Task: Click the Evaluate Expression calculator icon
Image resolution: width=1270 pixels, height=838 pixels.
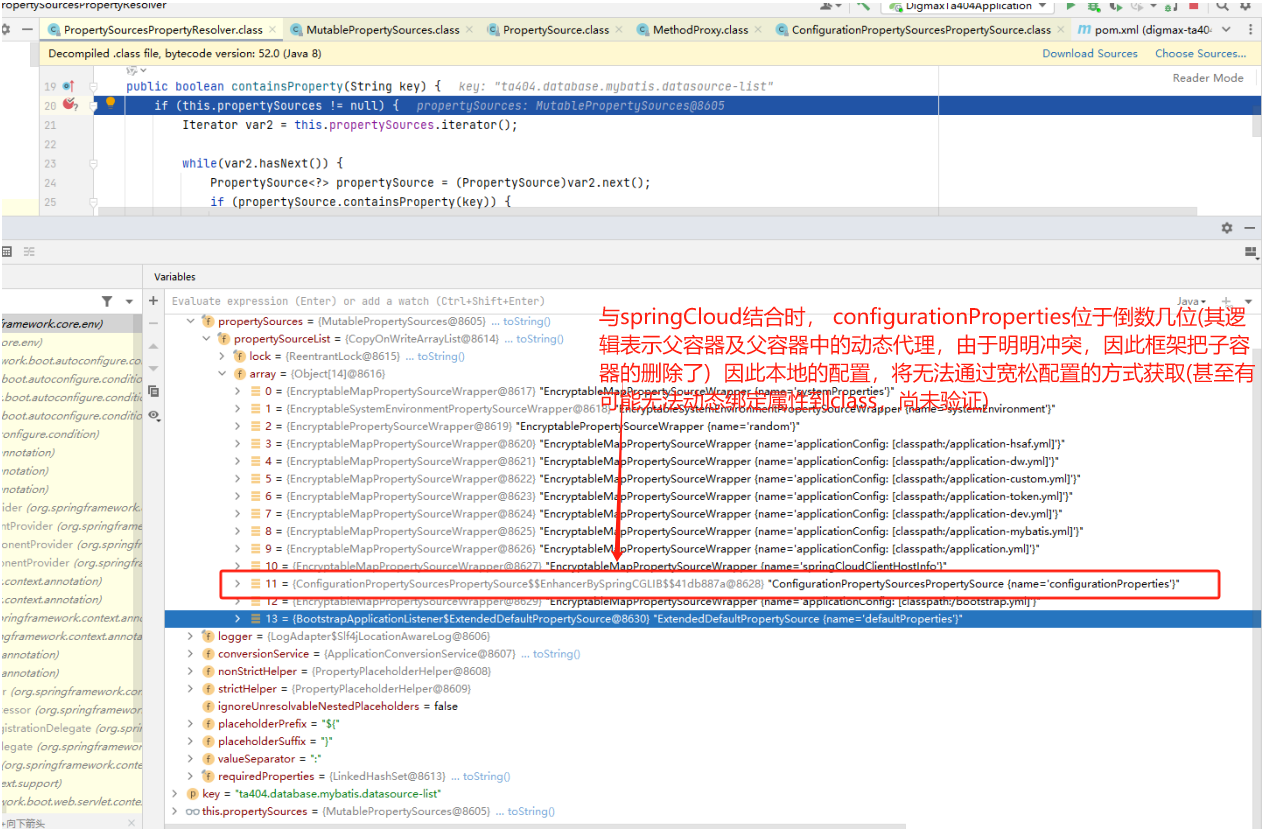Action: pyautogui.click(x=6, y=252)
